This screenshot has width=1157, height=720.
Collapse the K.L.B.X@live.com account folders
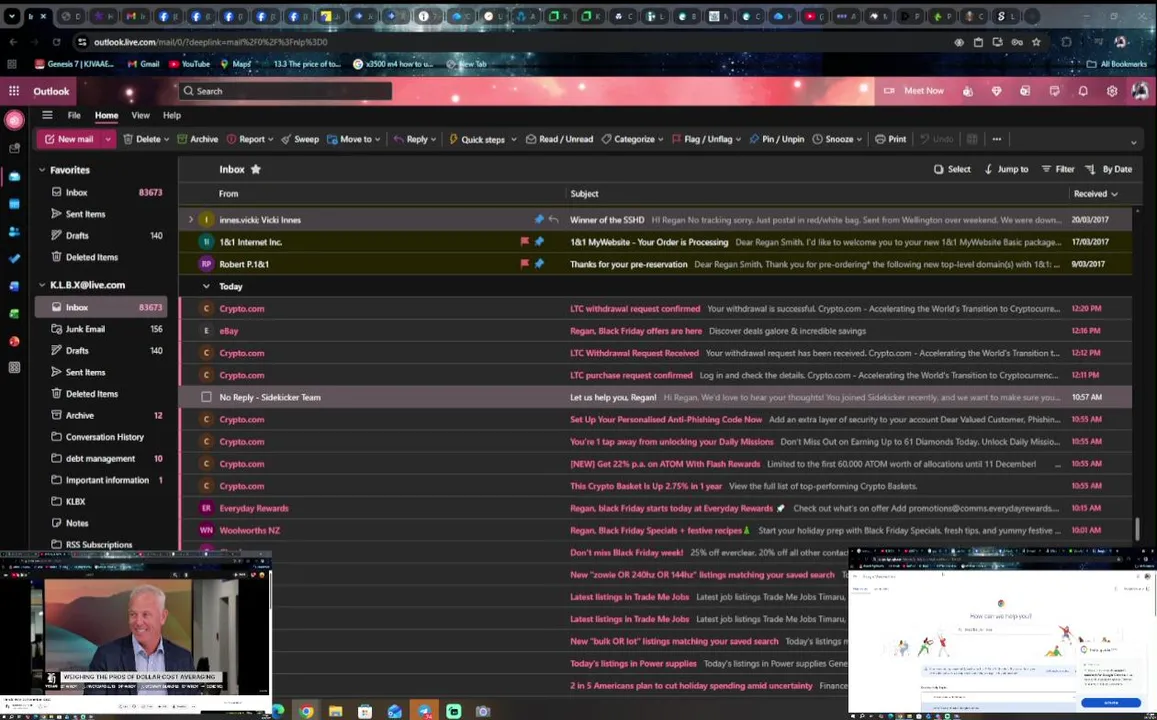[x=42, y=285]
